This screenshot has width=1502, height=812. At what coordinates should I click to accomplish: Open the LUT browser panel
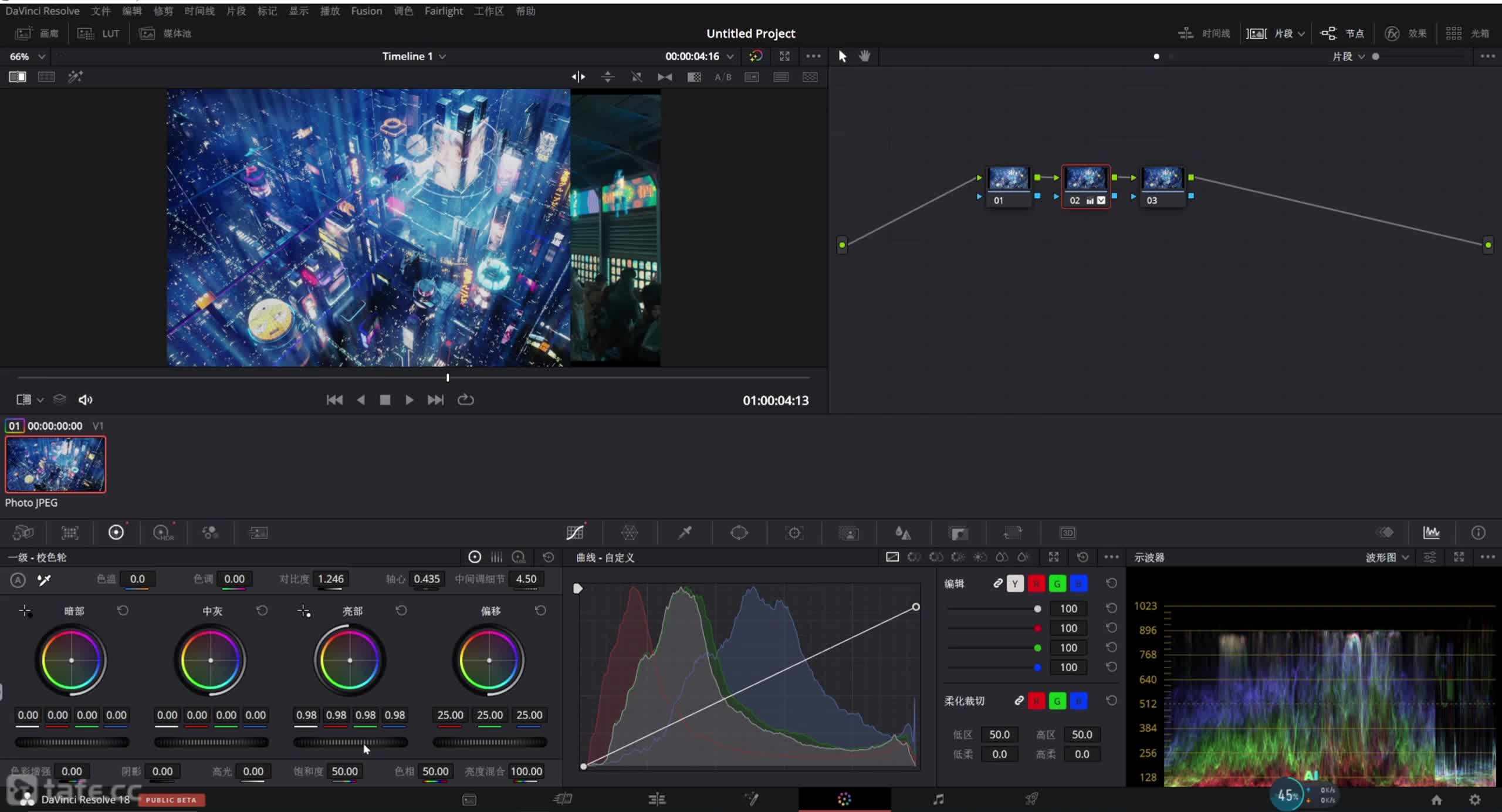tap(99, 33)
